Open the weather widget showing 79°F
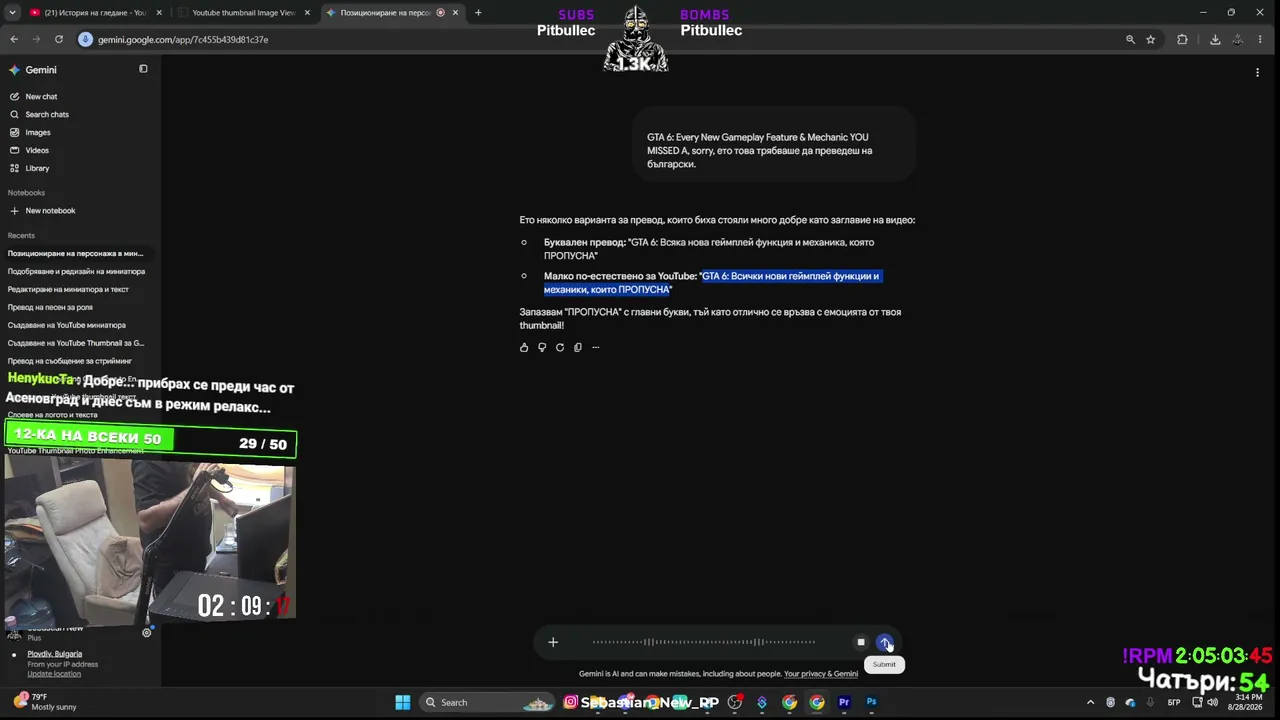The image size is (1280, 720). click(x=45, y=702)
